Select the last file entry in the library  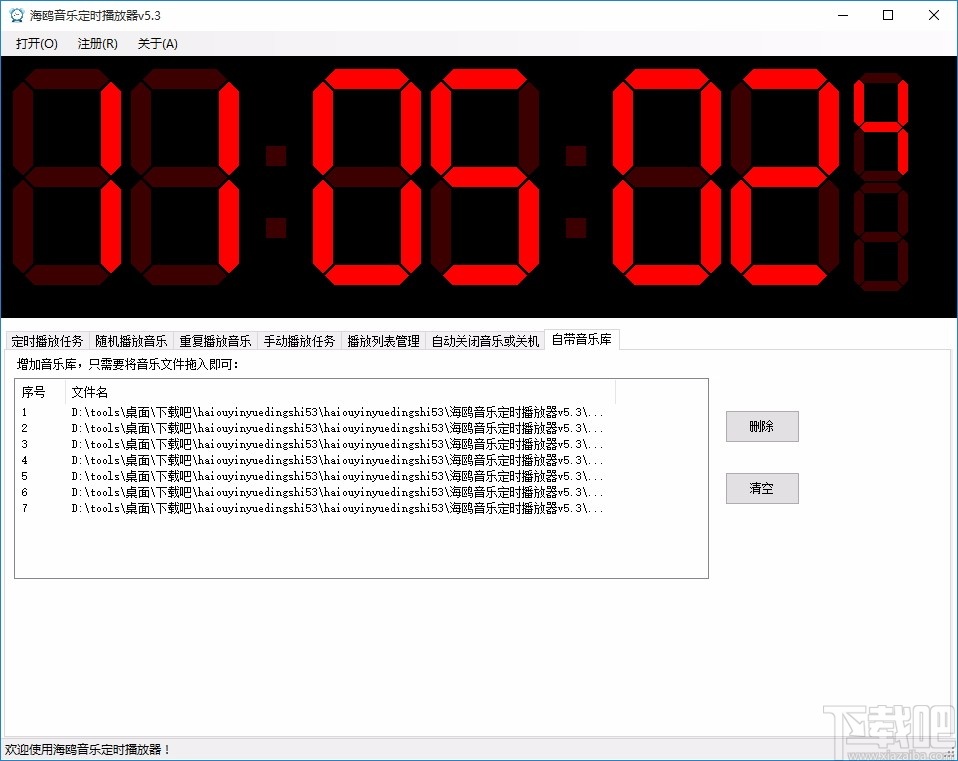click(300, 508)
